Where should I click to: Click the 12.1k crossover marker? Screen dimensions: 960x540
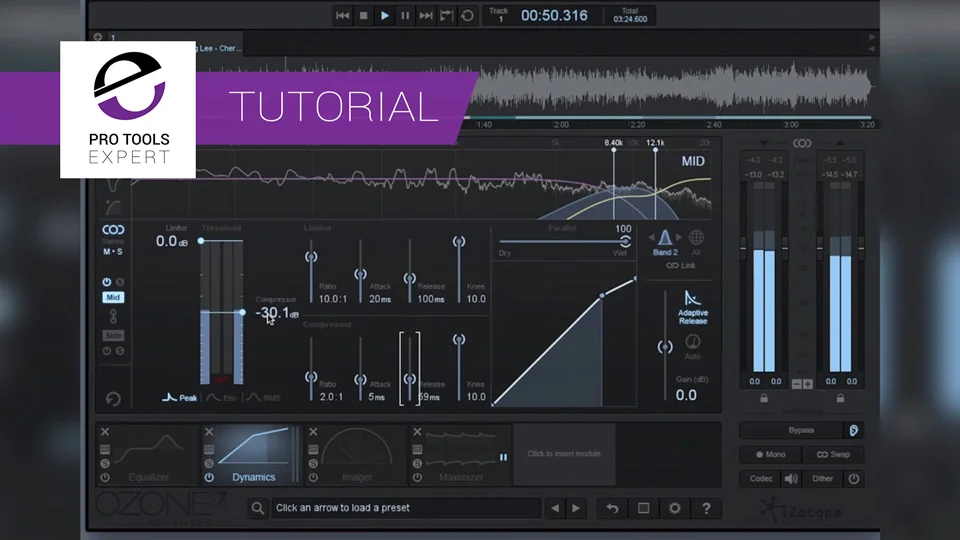click(x=655, y=148)
